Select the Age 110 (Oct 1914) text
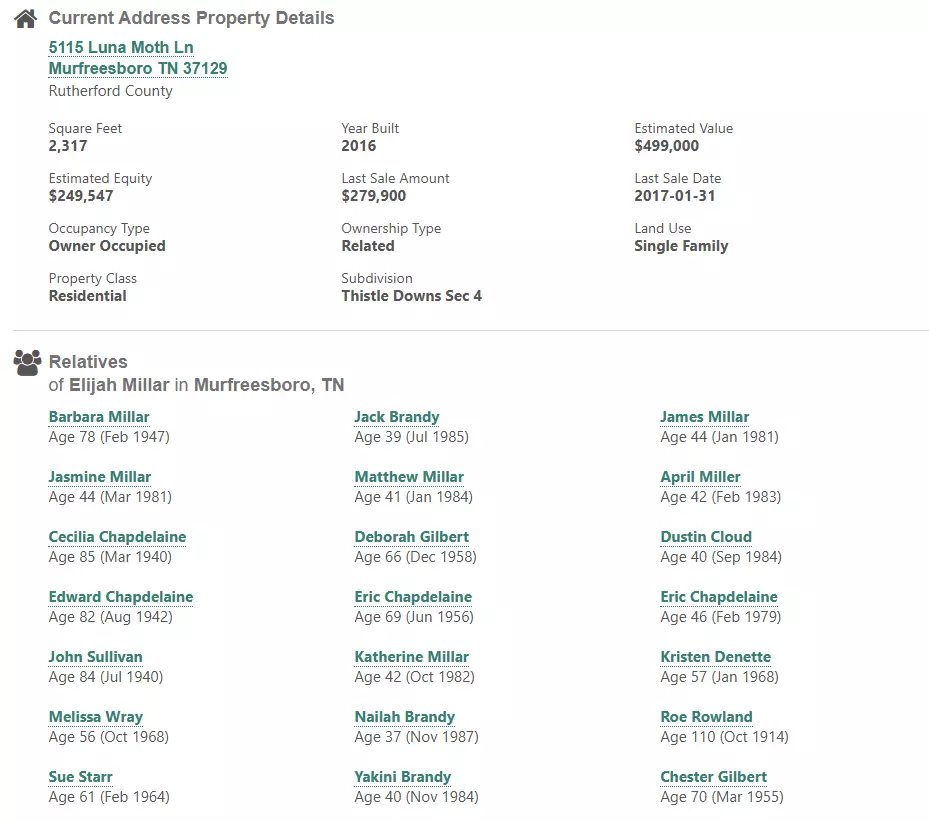The image size is (929, 821). point(724,737)
